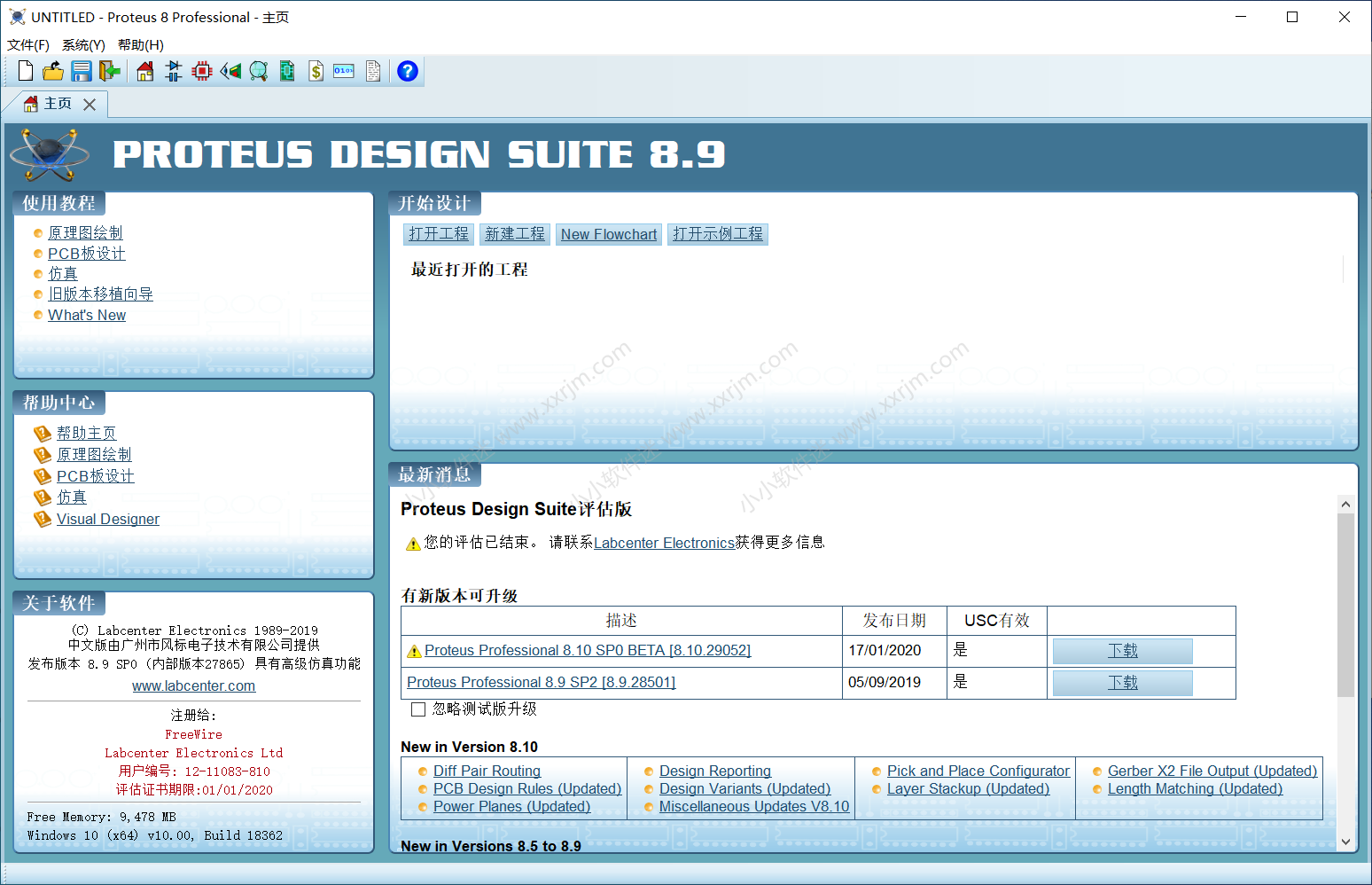Close the 主页 tab with its X button
The image size is (1372, 885).
click(90, 105)
